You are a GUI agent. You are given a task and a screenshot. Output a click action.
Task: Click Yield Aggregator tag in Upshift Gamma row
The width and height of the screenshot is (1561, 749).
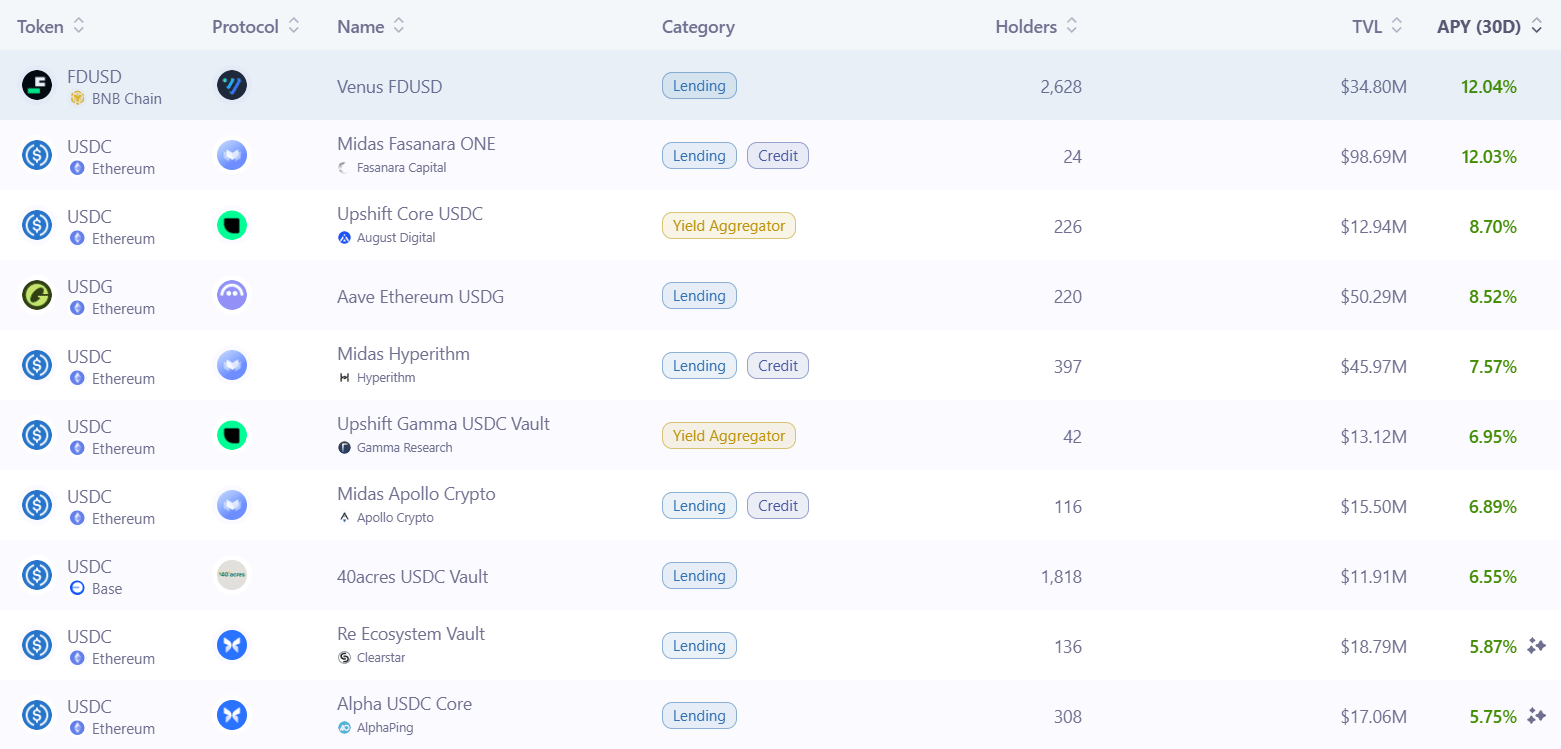729,436
